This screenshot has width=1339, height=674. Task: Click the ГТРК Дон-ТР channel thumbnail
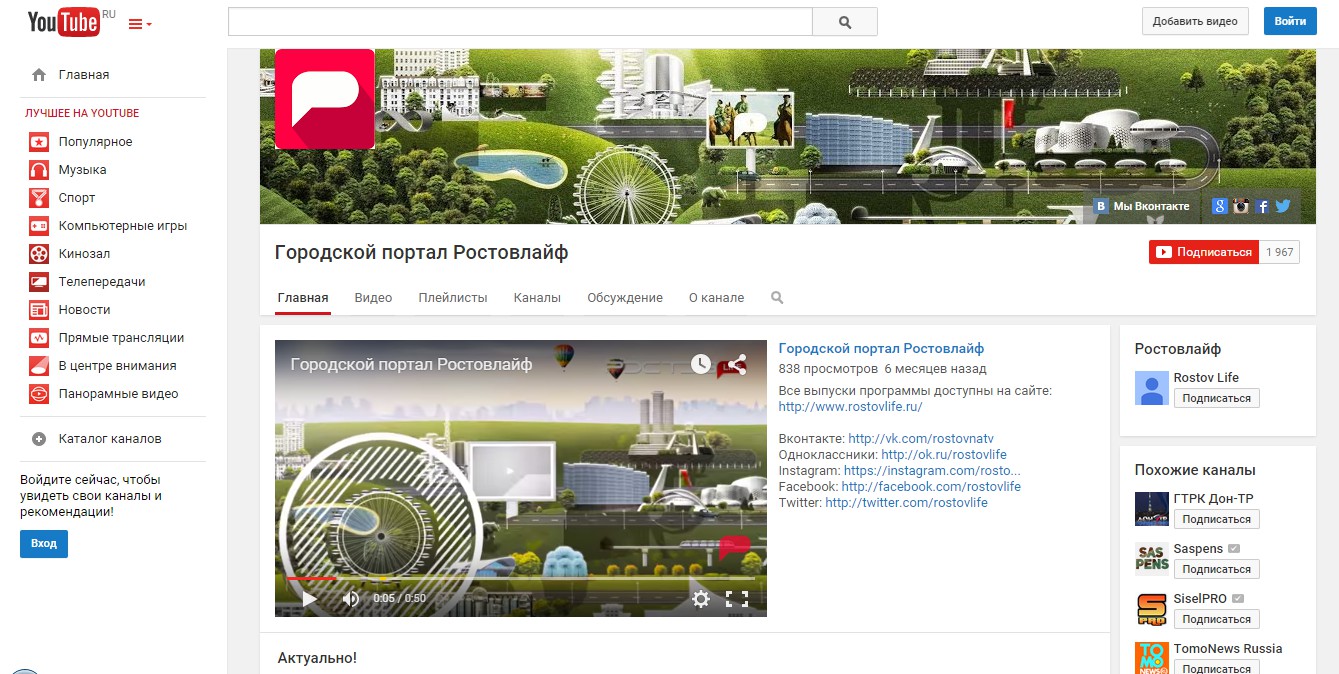pos(1152,509)
